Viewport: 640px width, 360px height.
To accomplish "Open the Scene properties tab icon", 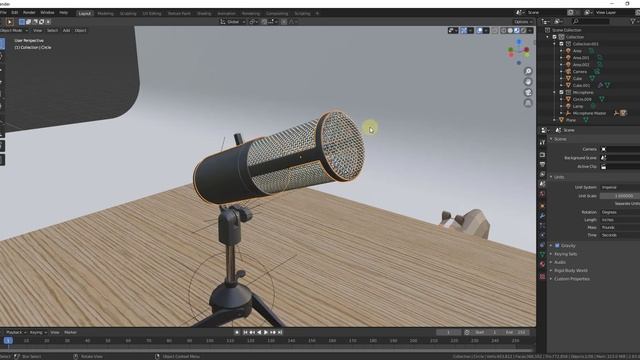I will coord(542,184).
